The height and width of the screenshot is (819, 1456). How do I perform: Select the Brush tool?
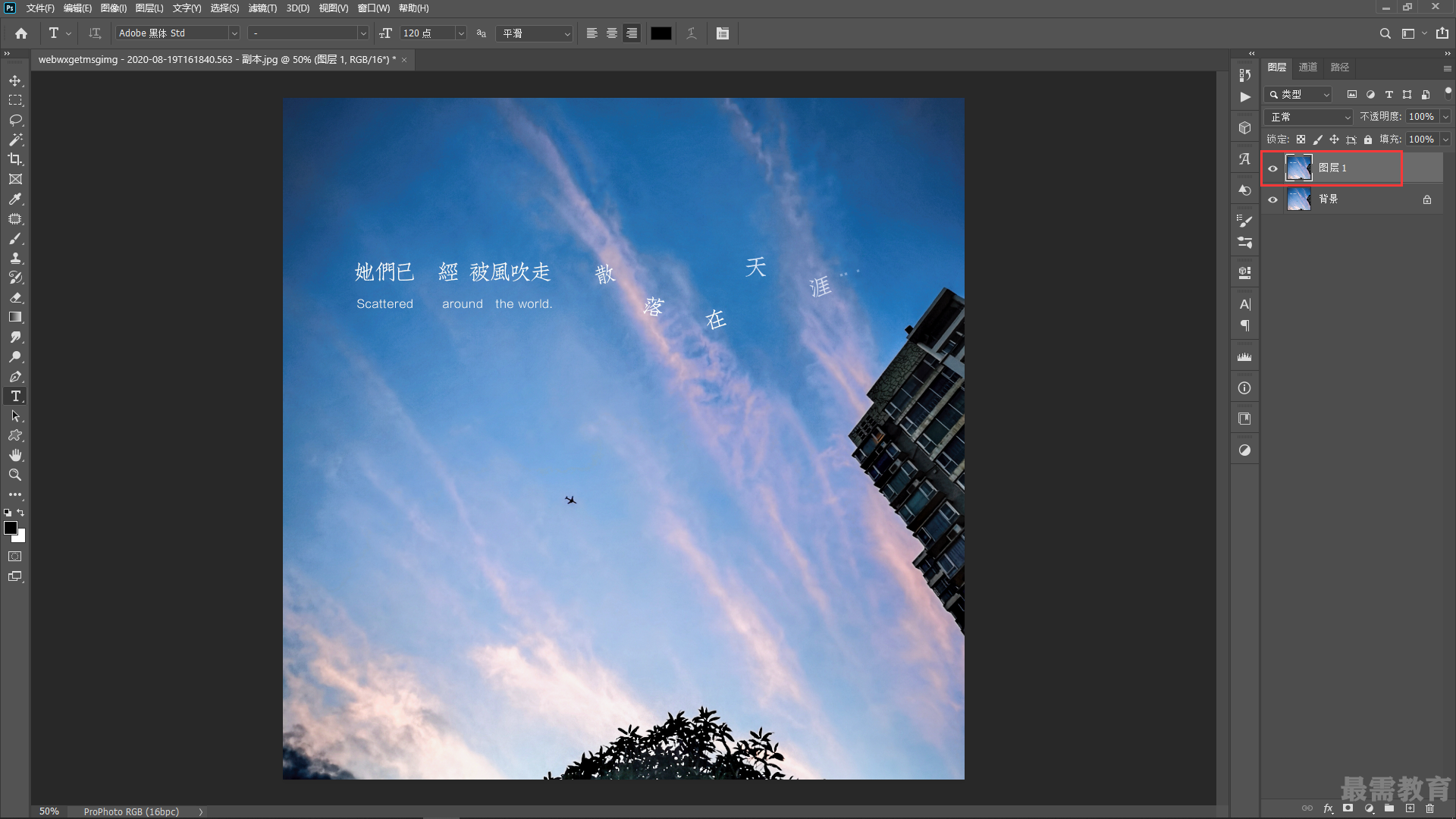point(15,238)
